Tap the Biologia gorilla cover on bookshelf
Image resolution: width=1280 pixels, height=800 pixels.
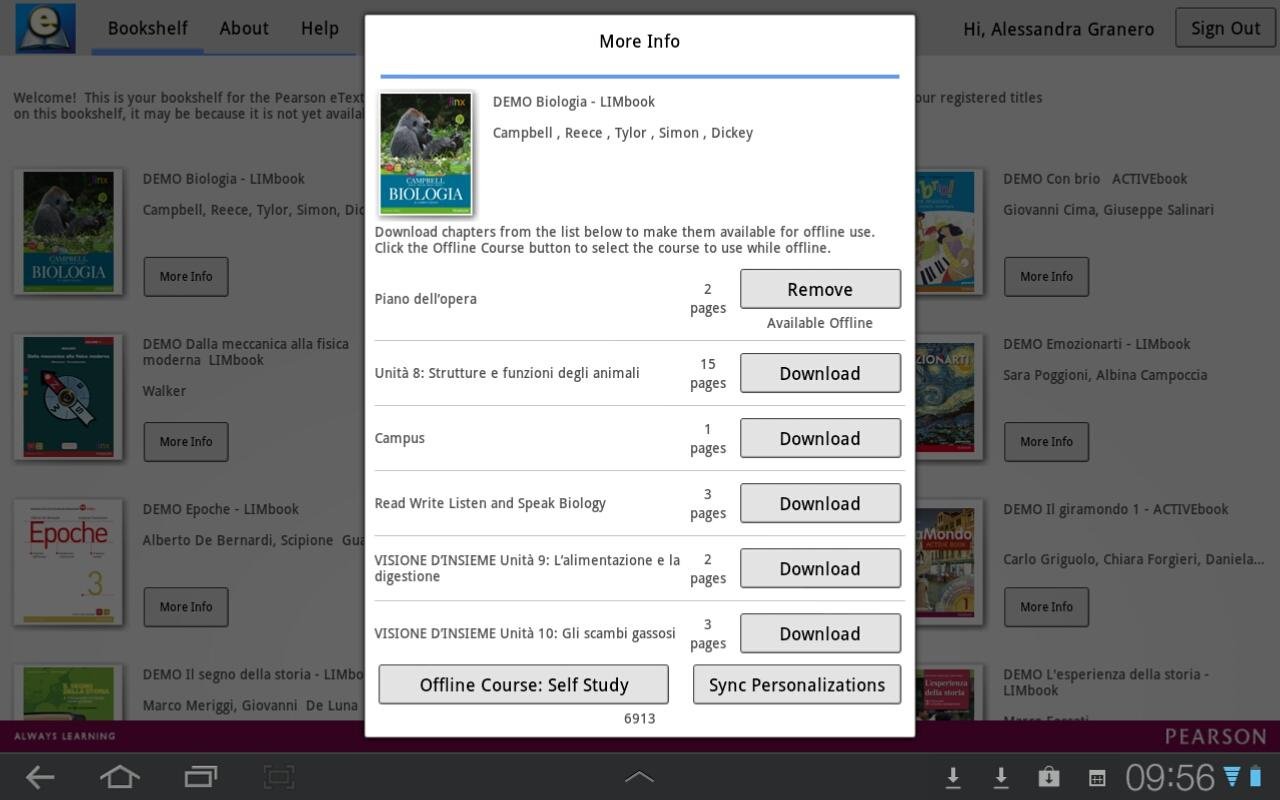click(68, 232)
